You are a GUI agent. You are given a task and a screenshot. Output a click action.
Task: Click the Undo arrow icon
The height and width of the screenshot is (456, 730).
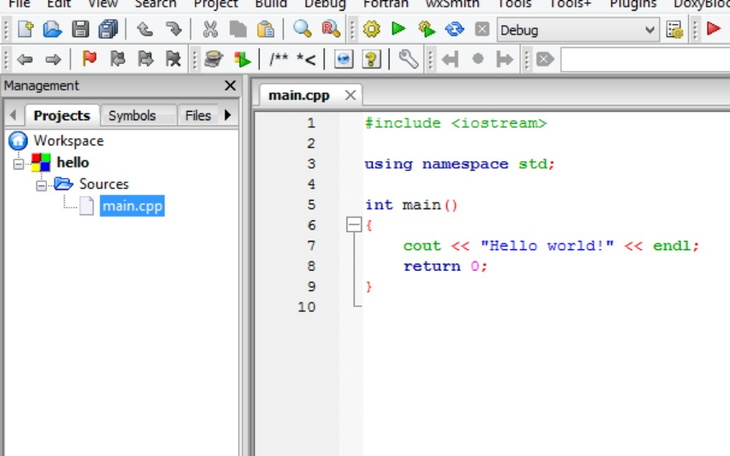145,30
